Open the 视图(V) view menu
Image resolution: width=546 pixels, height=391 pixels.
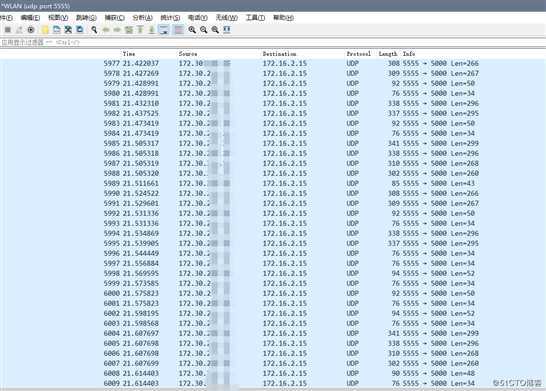pyautogui.click(x=58, y=17)
